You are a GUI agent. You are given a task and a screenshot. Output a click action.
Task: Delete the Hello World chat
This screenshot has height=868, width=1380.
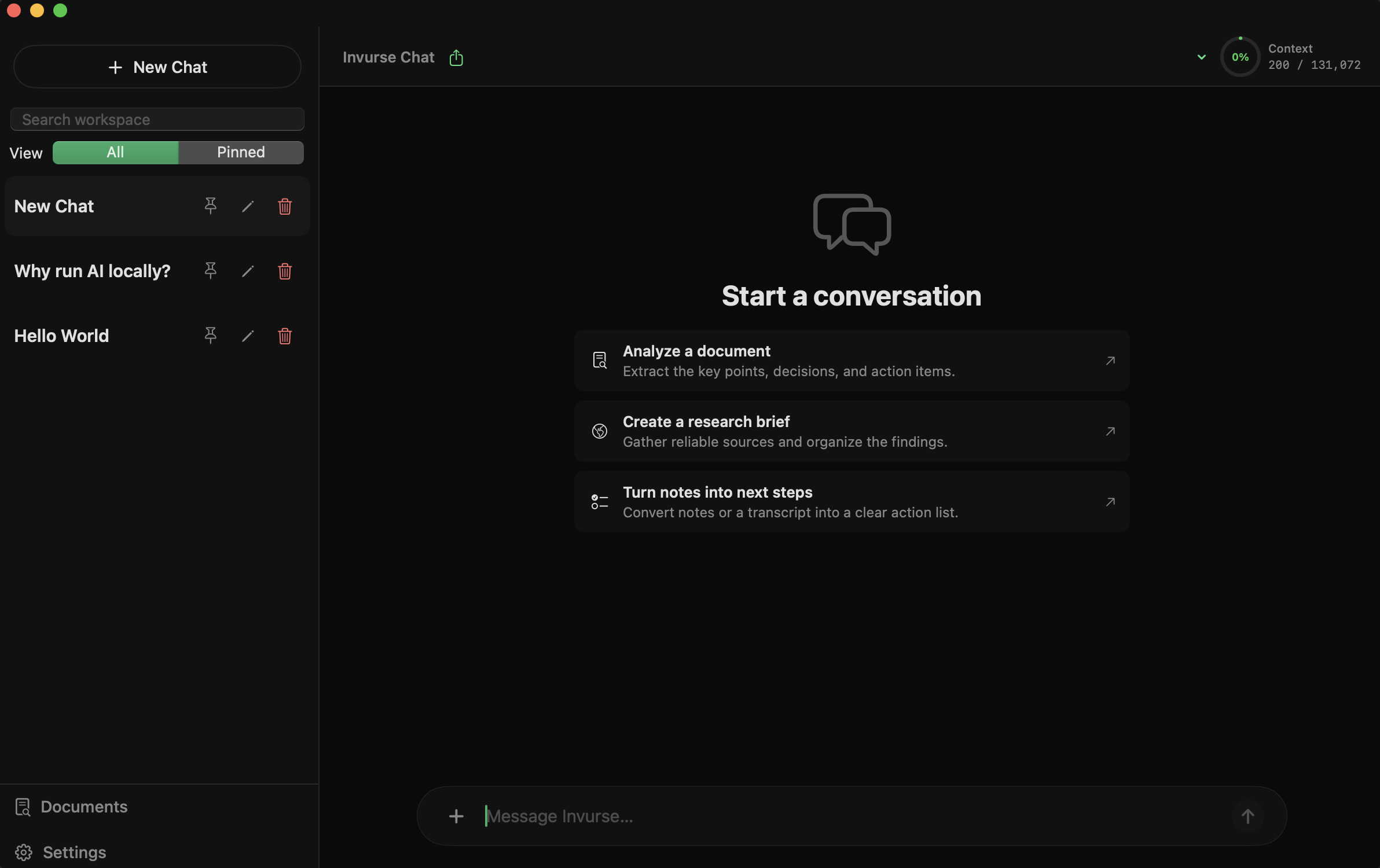(285, 336)
